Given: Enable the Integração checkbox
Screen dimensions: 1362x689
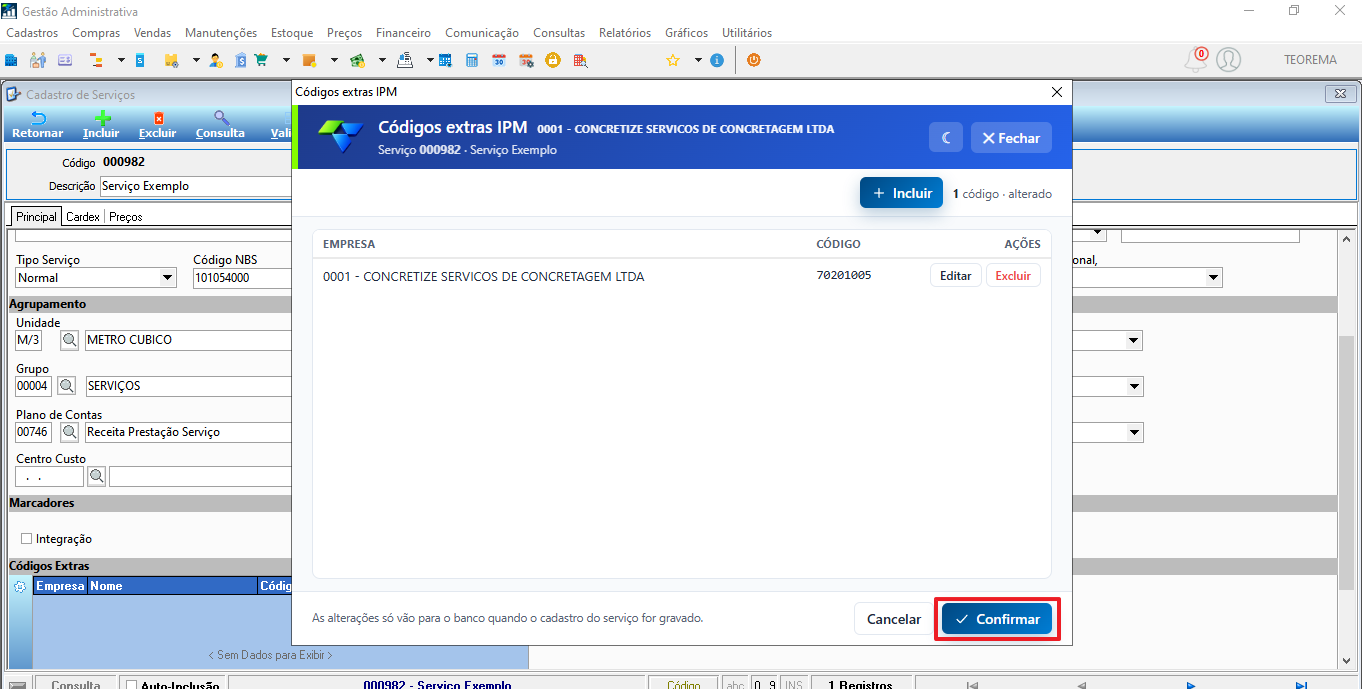Looking at the screenshot, I should [27, 539].
